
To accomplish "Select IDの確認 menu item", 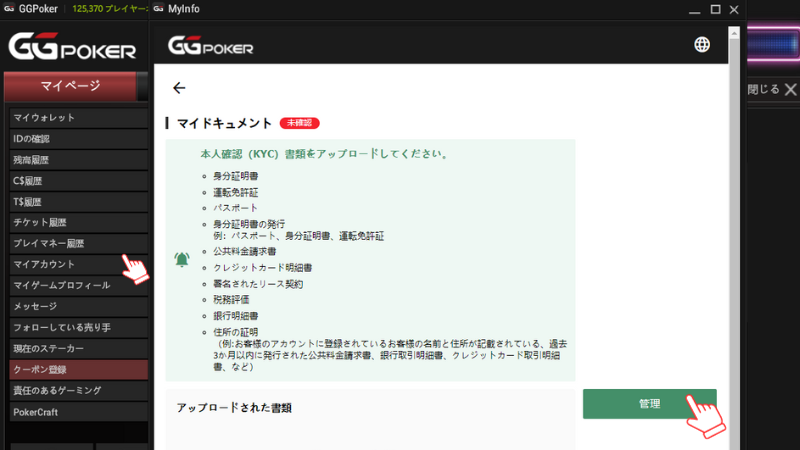I will (79, 139).
